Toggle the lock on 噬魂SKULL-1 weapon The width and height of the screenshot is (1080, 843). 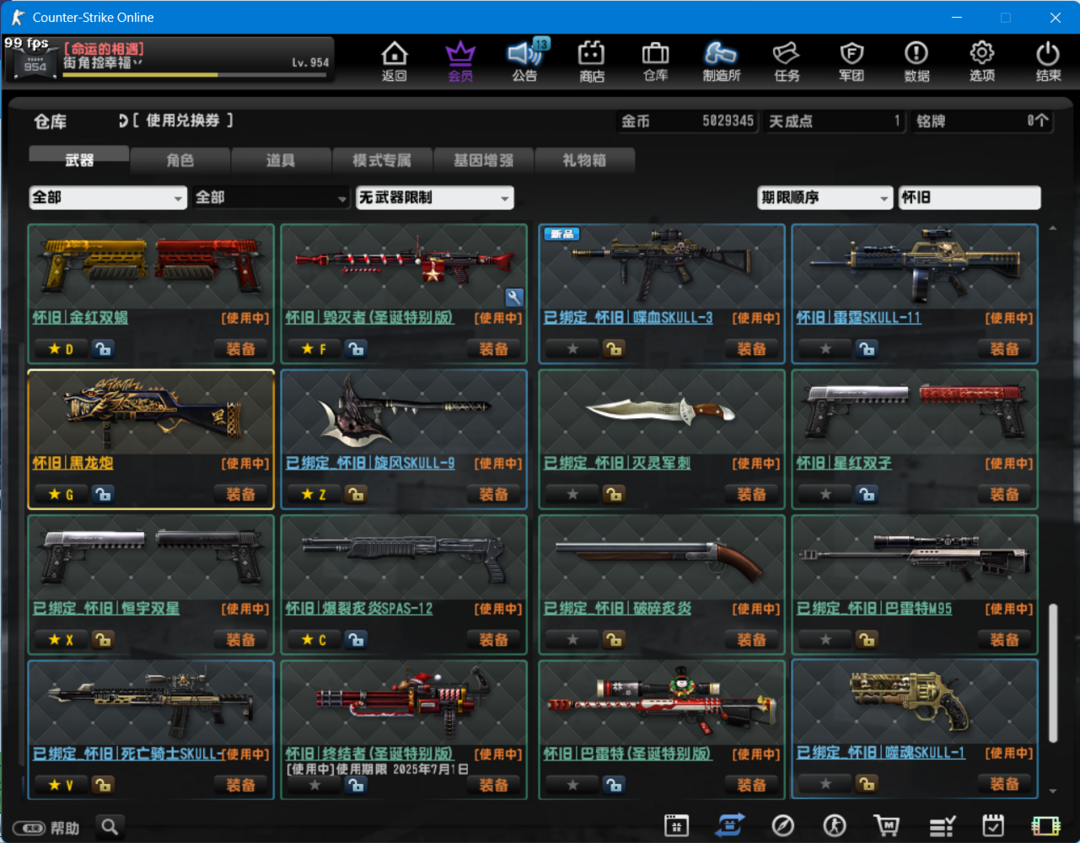tap(866, 783)
